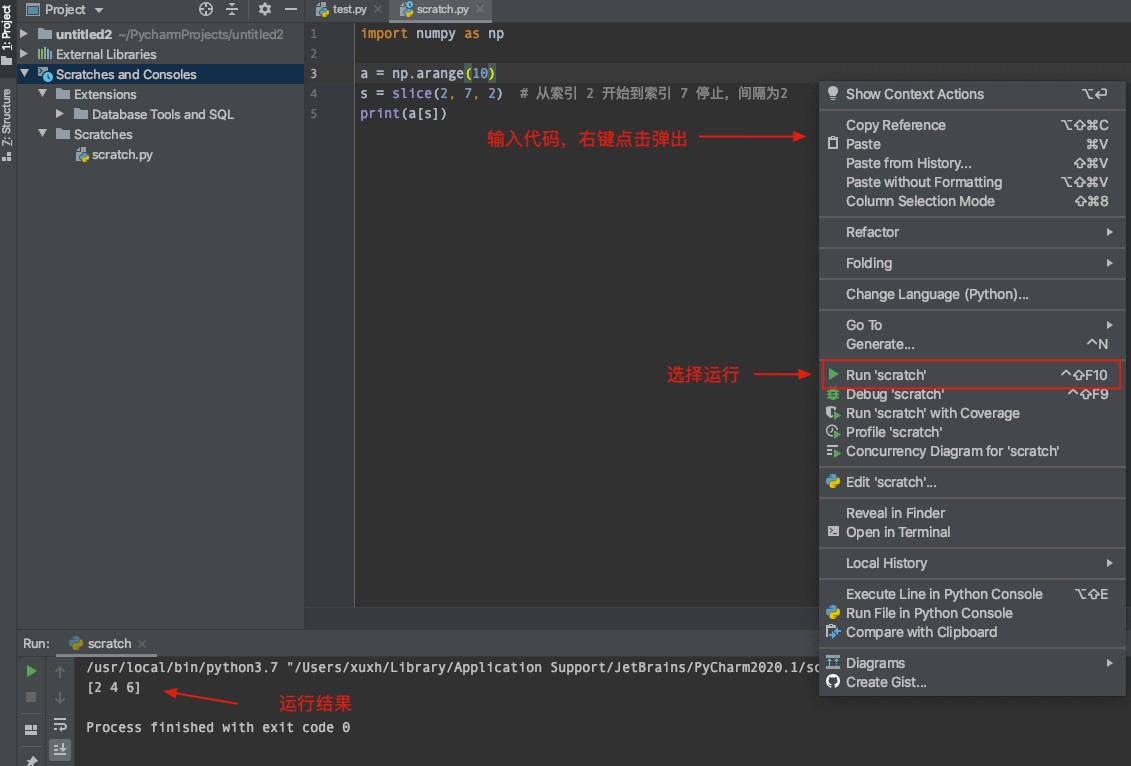
Task: Collapse all nodes in Project panel toolbar
Action: 232,9
